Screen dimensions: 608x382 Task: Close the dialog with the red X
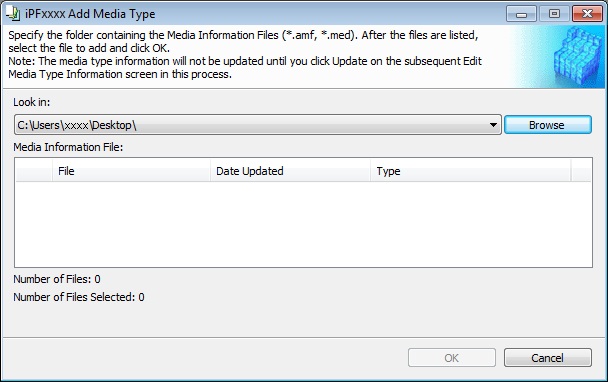[x=587, y=14]
